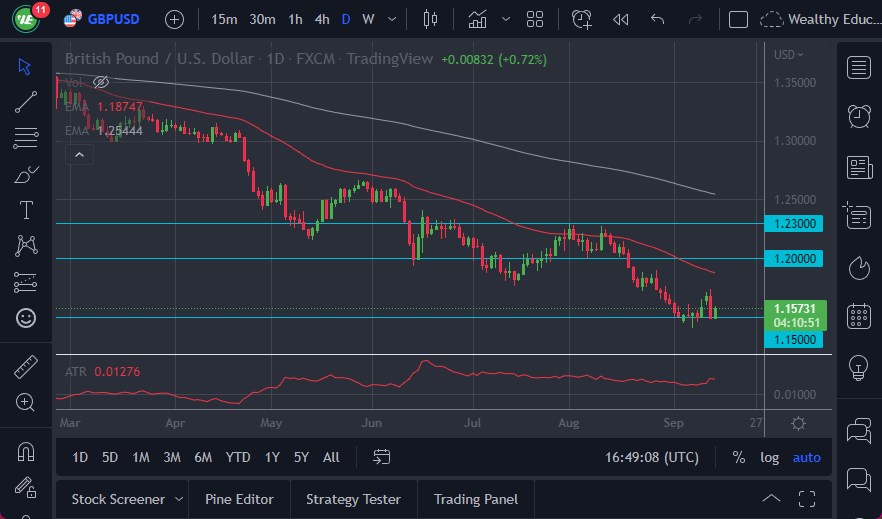The height and width of the screenshot is (519, 882).
Task: Toggle log scale on price axis
Action: pyautogui.click(x=769, y=457)
